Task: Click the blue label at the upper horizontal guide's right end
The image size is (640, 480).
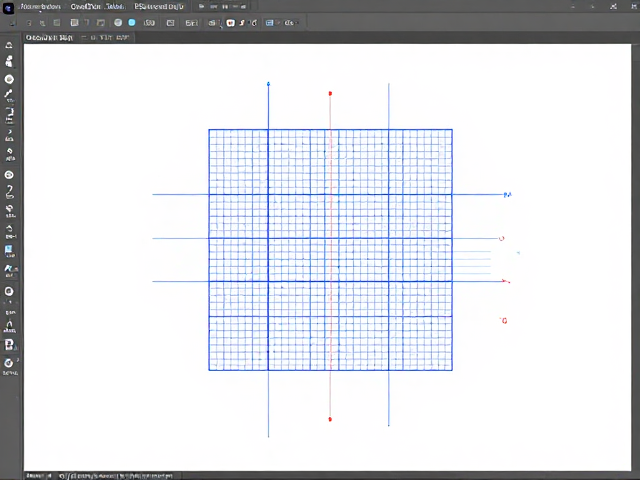Action: (x=507, y=195)
